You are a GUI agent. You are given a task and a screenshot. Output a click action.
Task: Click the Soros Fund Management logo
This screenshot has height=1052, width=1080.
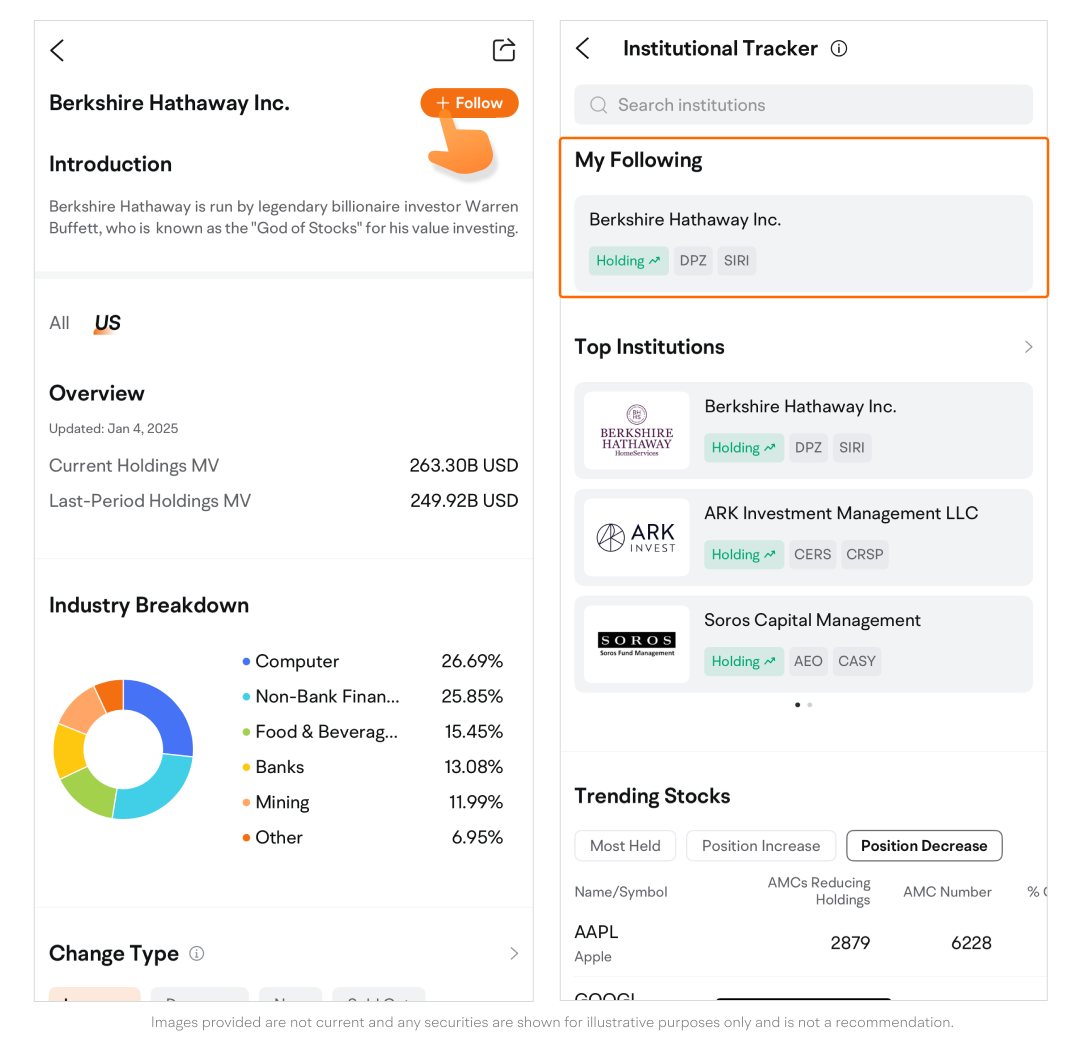[636, 644]
